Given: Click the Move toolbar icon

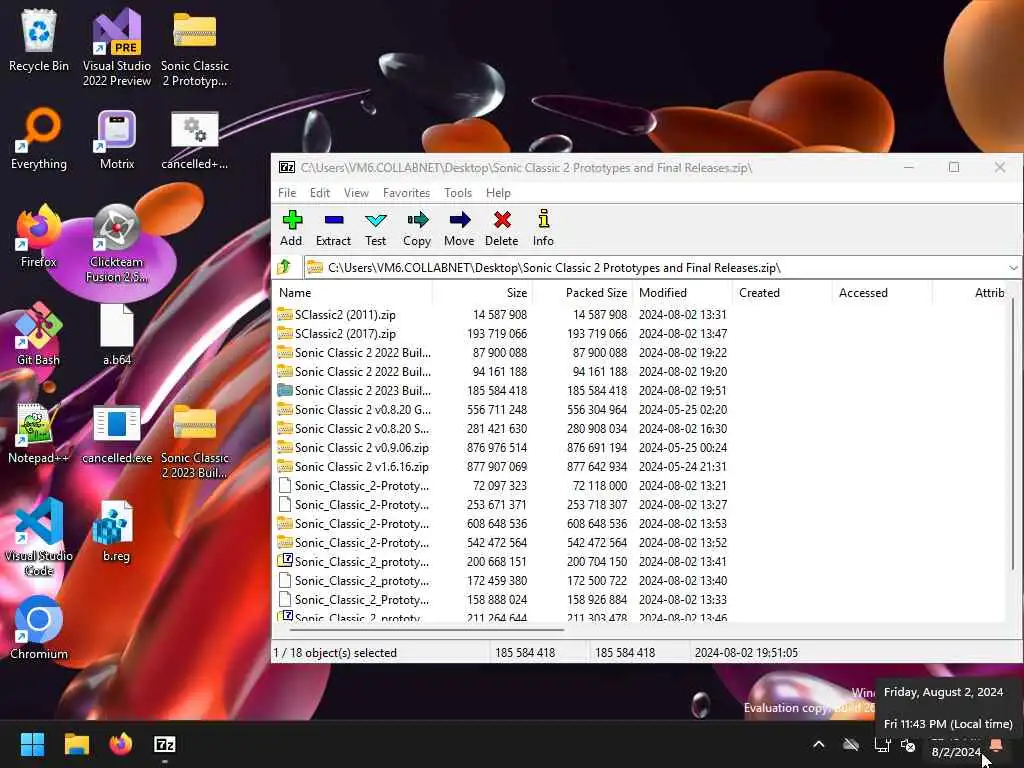Looking at the screenshot, I should click(459, 228).
